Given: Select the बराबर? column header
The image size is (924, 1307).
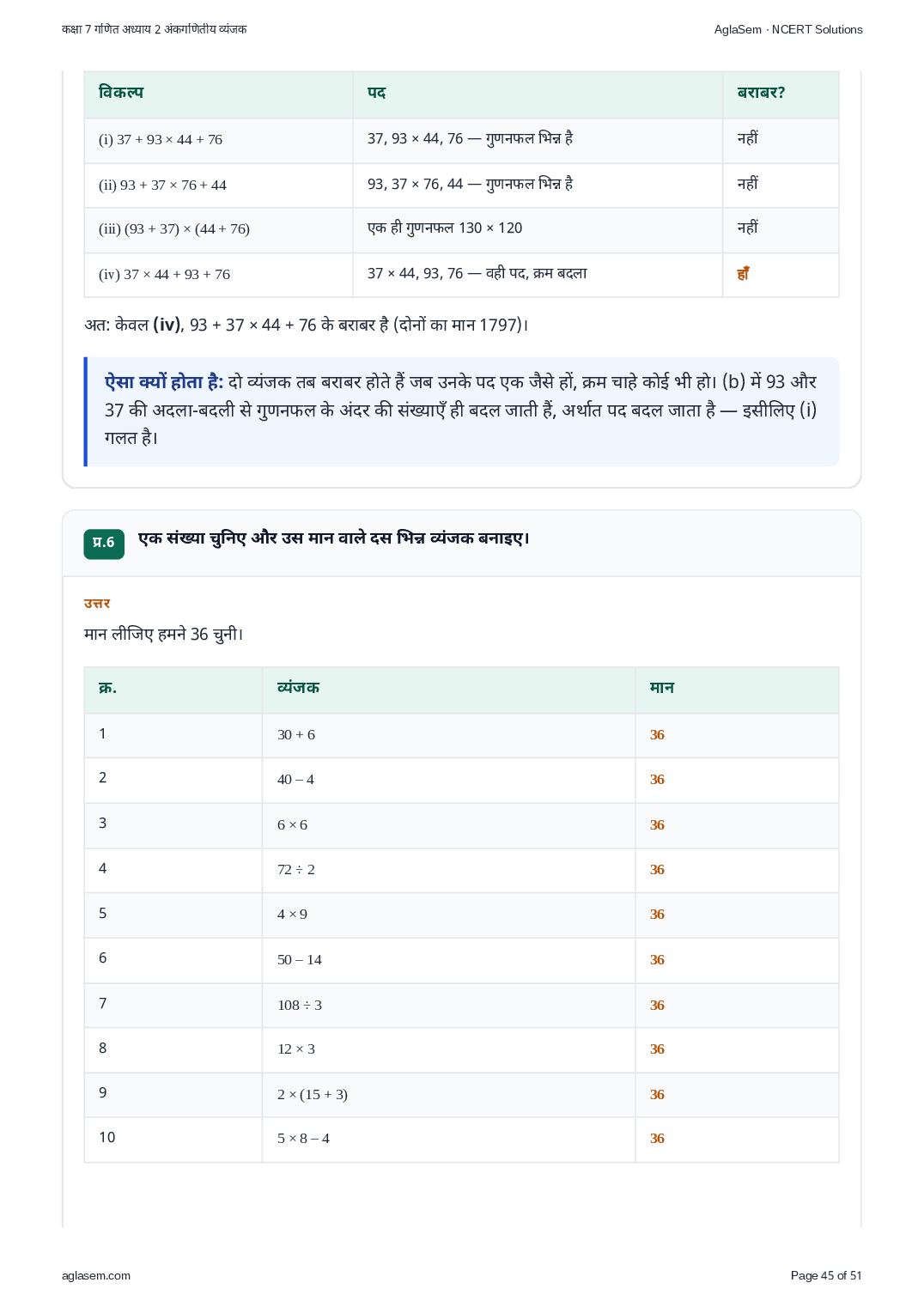Looking at the screenshot, I should (761, 92).
